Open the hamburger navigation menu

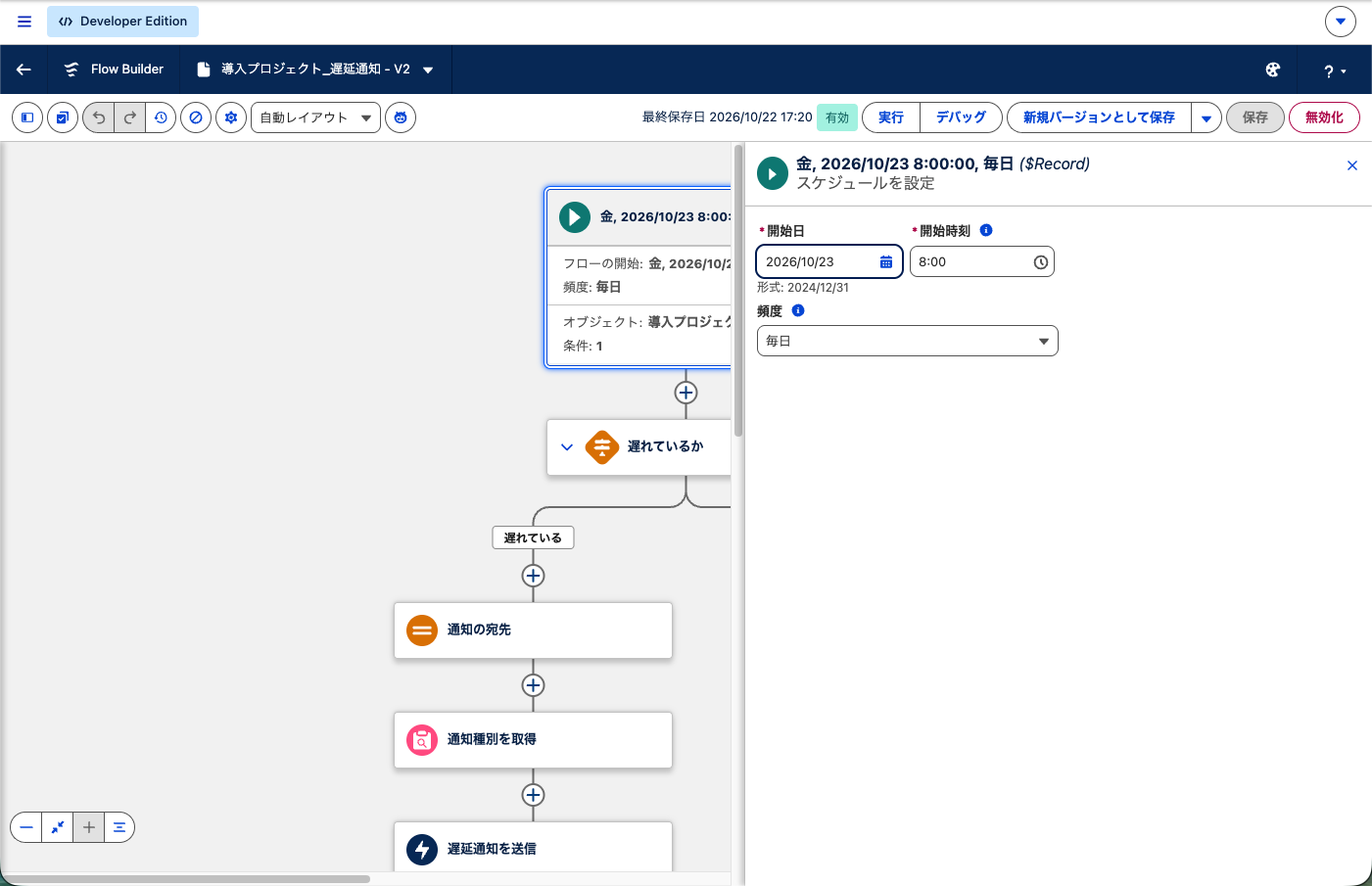tap(24, 21)
